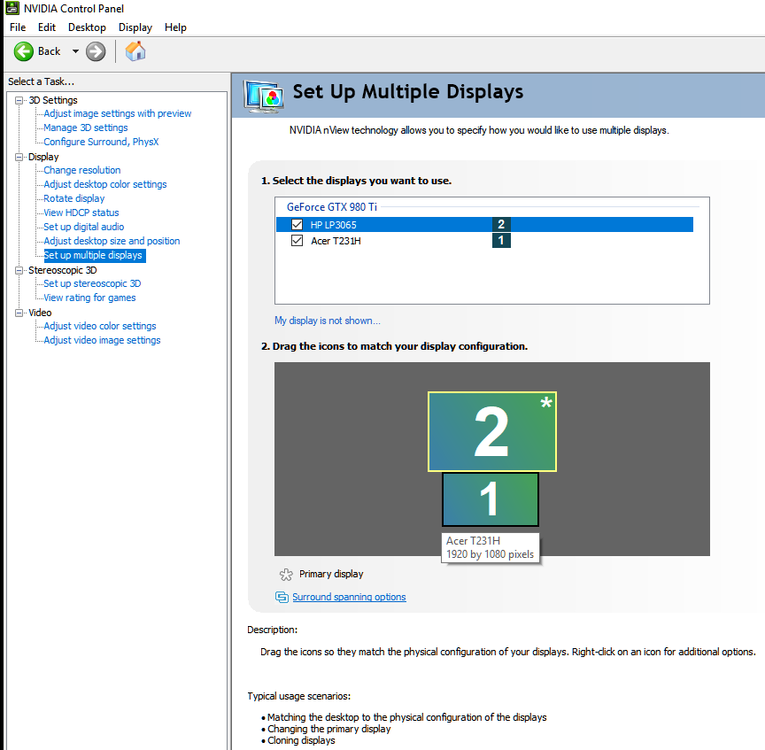
Task: Click the number 1 badge beside Acer T231H
Action: coord(501,240)
